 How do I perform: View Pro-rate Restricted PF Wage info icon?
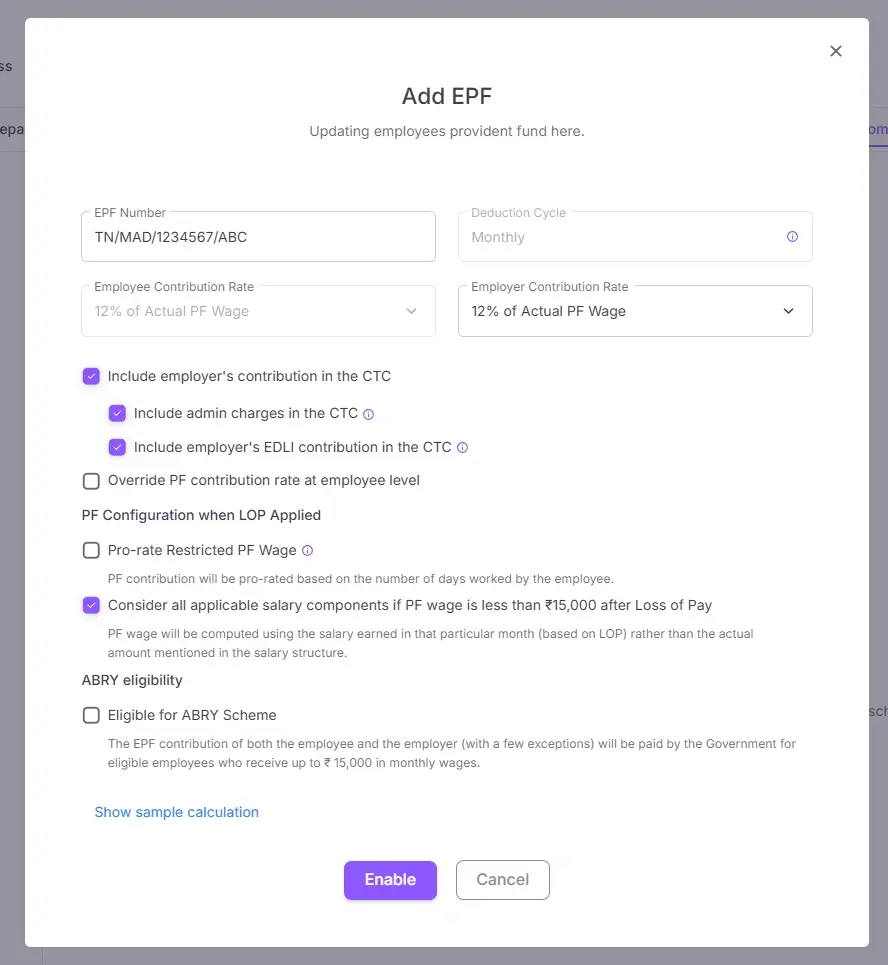pos(306,549)
